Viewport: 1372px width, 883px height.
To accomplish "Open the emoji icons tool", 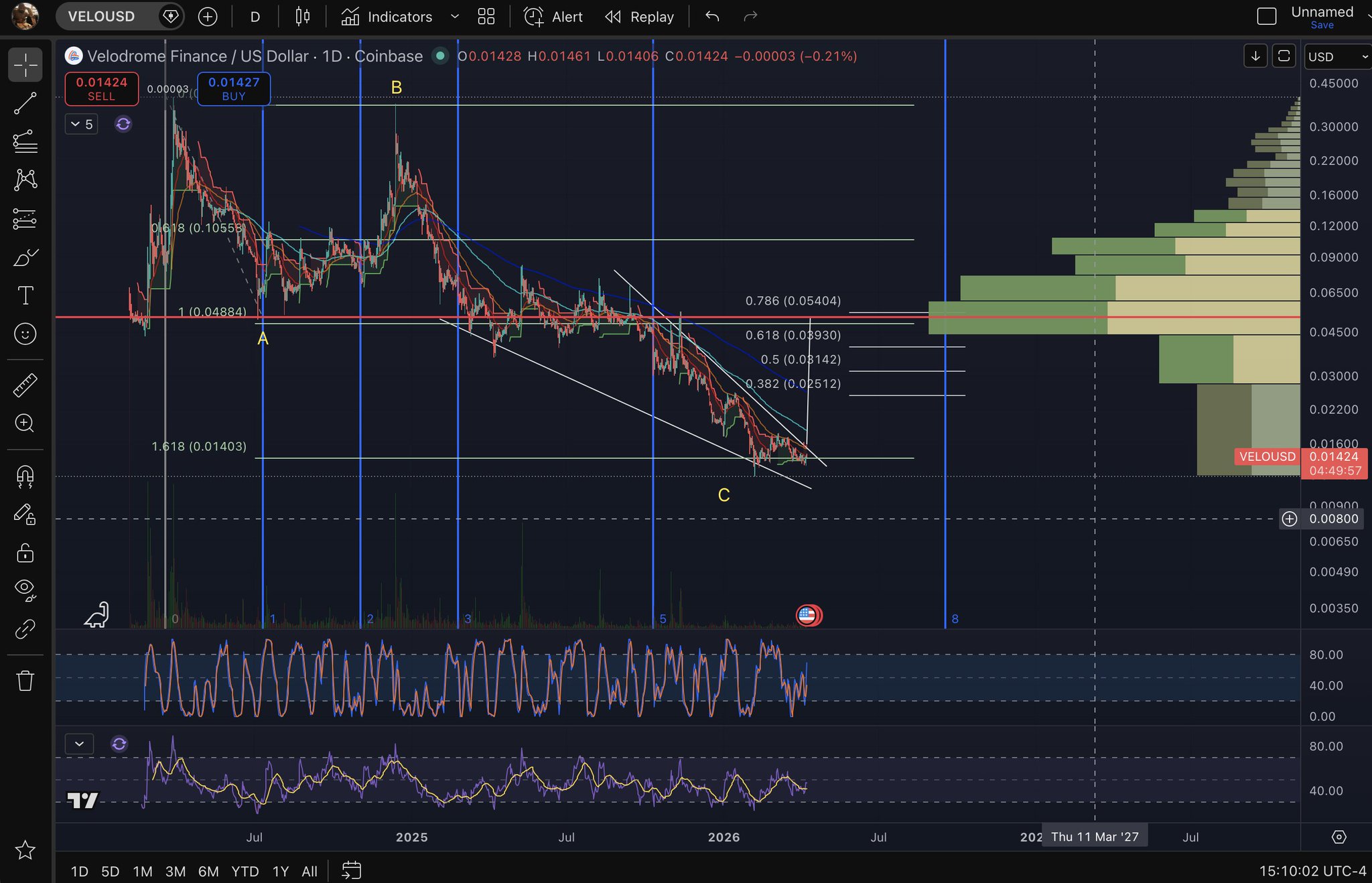I will coord(25,334).
